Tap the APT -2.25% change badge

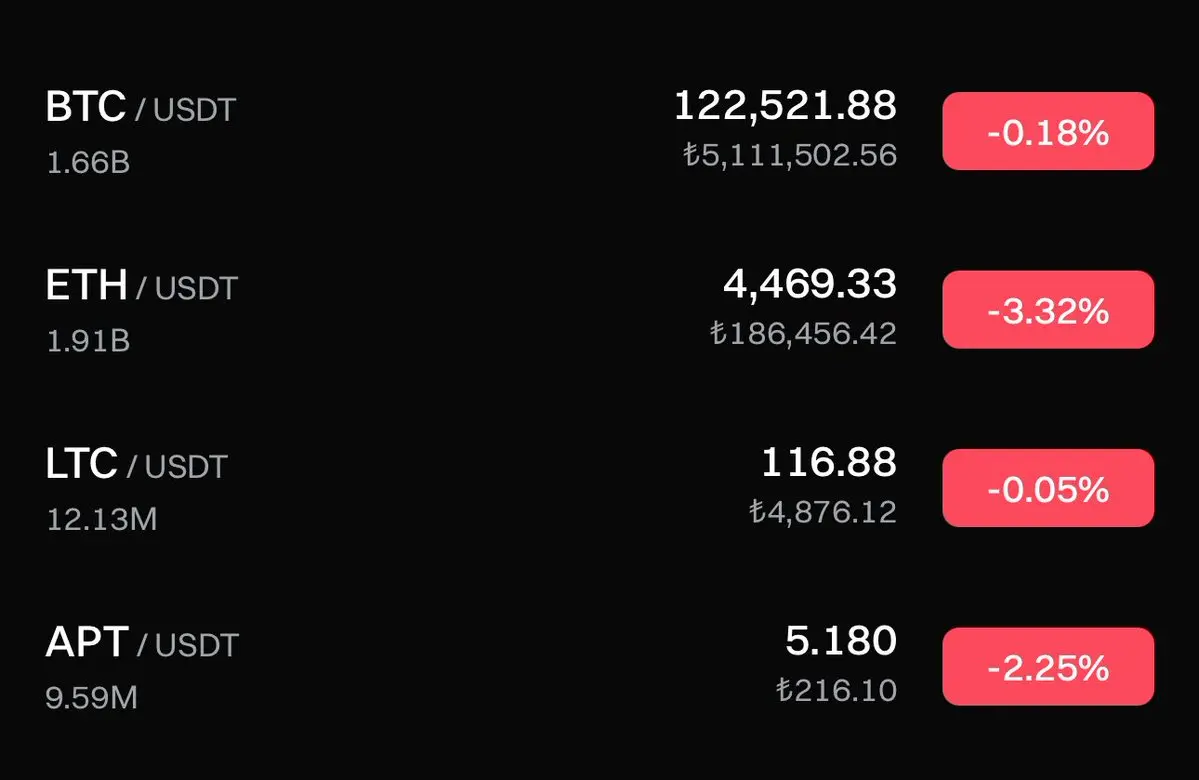[x=1048, y=666]
